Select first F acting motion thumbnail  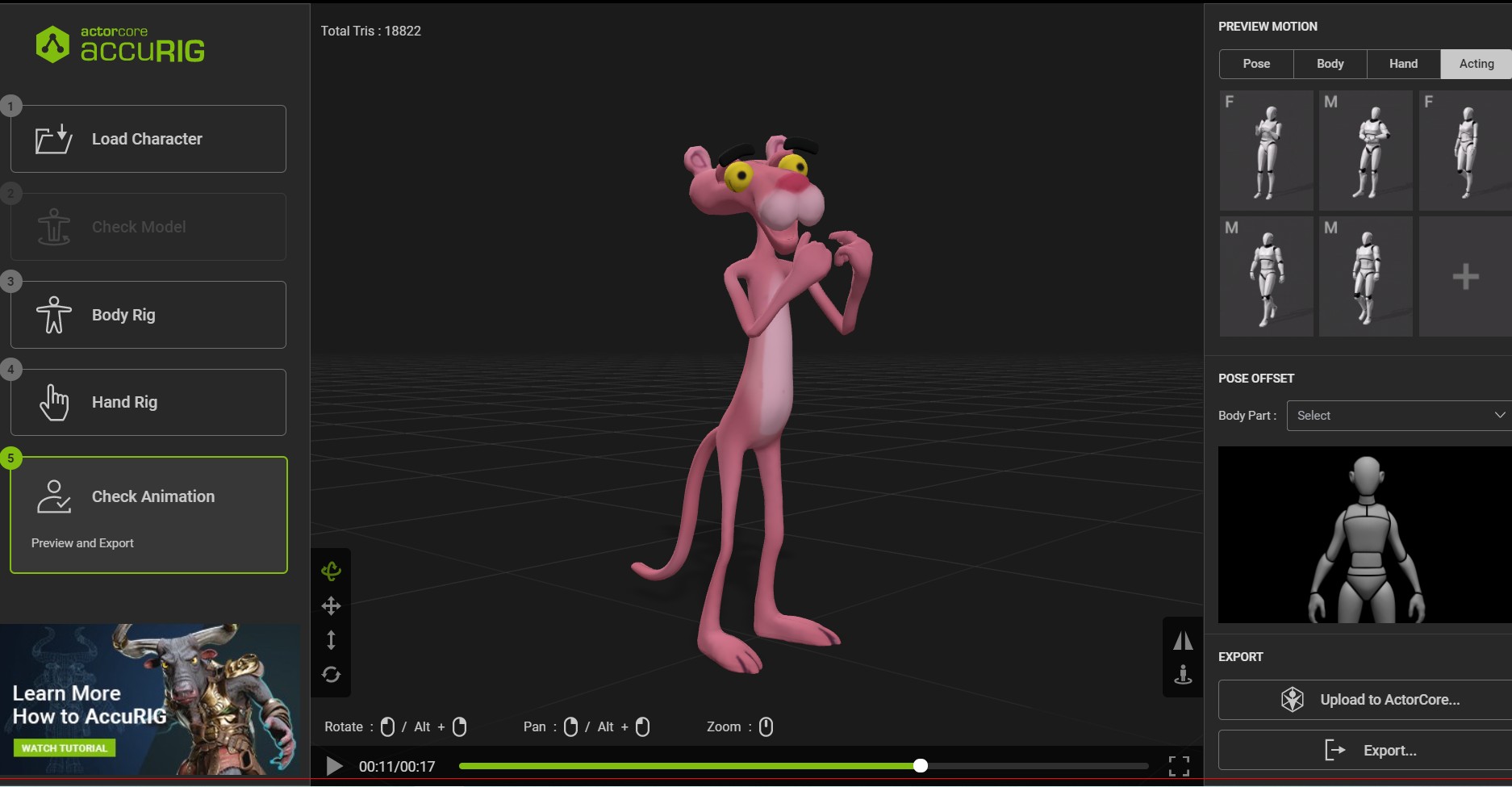tap(1266, 150)
